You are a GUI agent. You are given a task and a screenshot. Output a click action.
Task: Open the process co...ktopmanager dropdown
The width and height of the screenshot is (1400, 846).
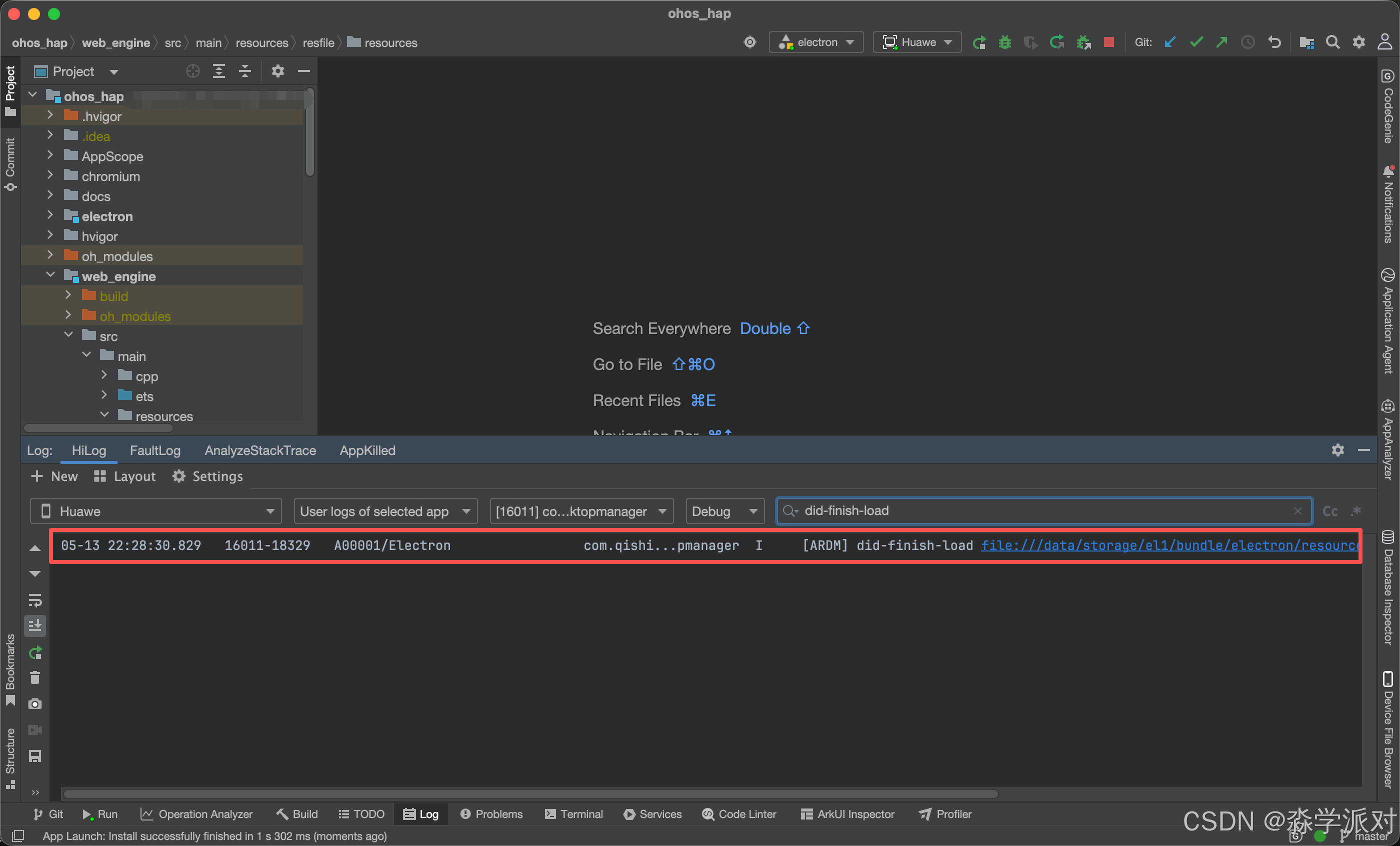(x=581, y=511)
